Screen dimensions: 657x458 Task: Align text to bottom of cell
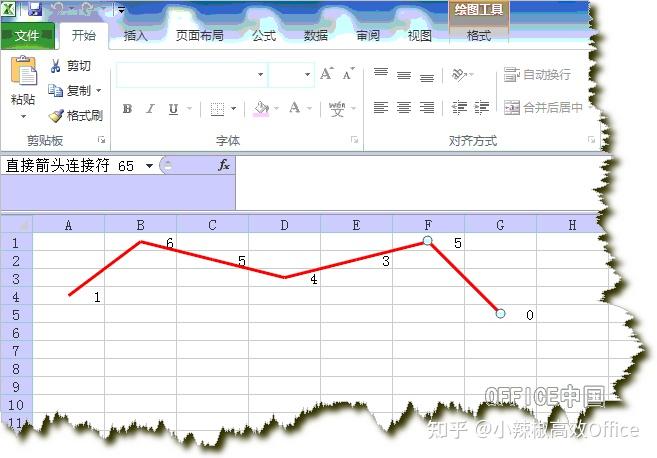(427, 76)
